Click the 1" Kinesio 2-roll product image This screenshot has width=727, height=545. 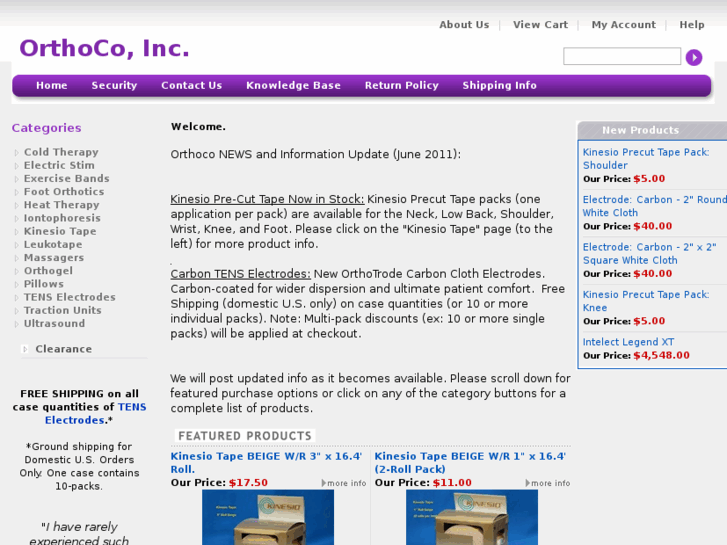pos(472,517)
